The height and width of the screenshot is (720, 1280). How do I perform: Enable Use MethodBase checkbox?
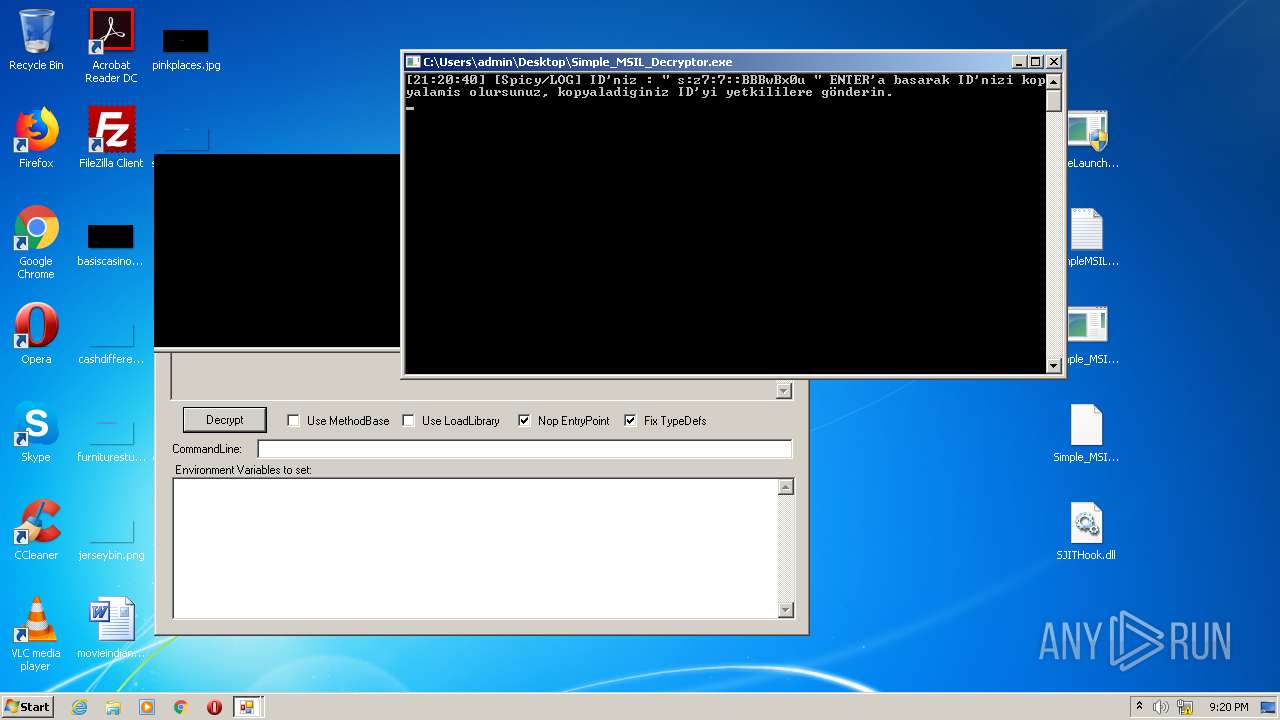[x=293, y=421]
